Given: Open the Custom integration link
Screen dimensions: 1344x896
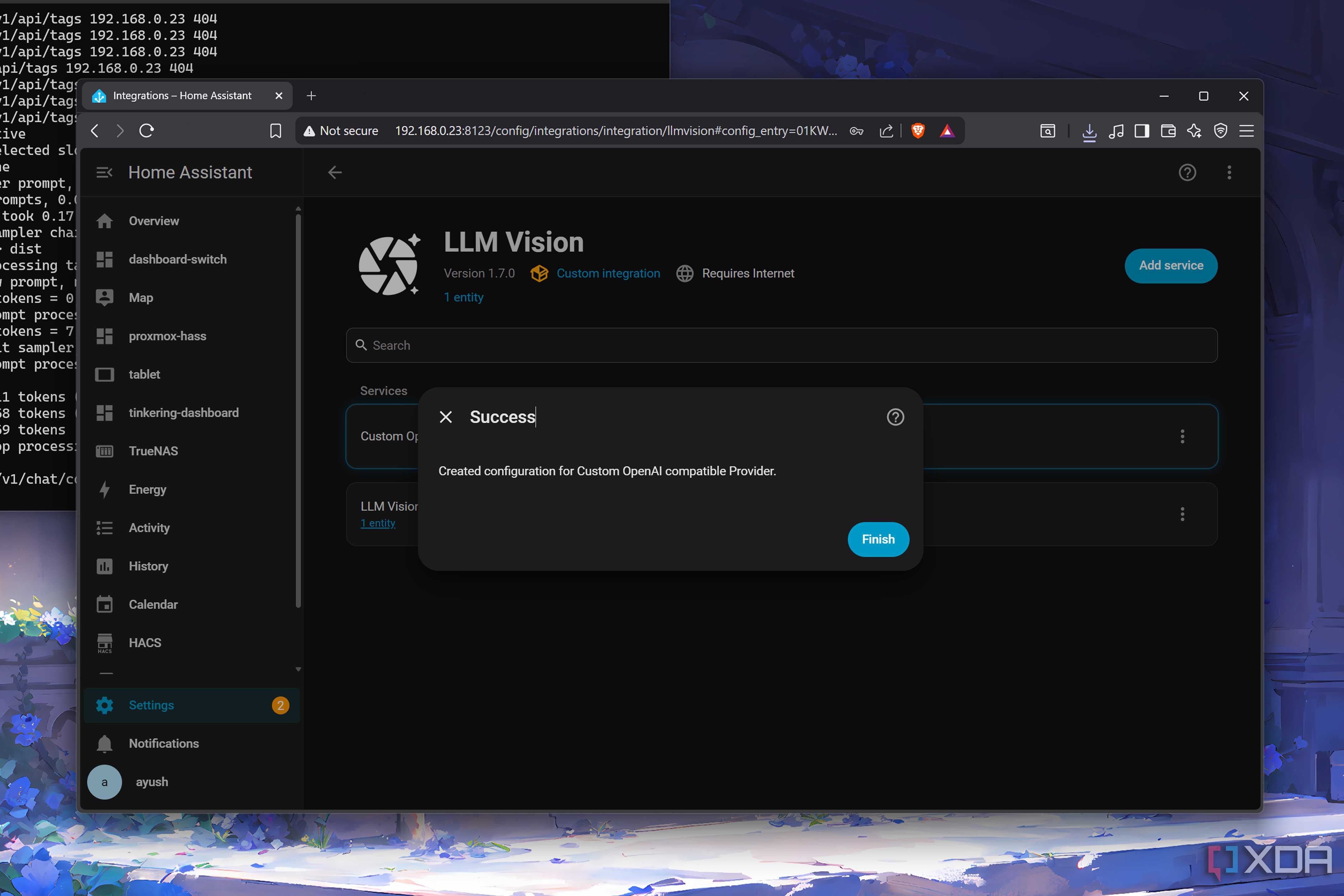Looking at the screenshot, I should coord(608,273).
